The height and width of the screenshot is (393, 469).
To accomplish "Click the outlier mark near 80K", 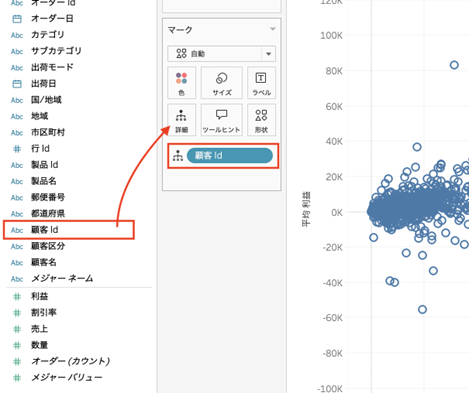I will pos(454,65).
